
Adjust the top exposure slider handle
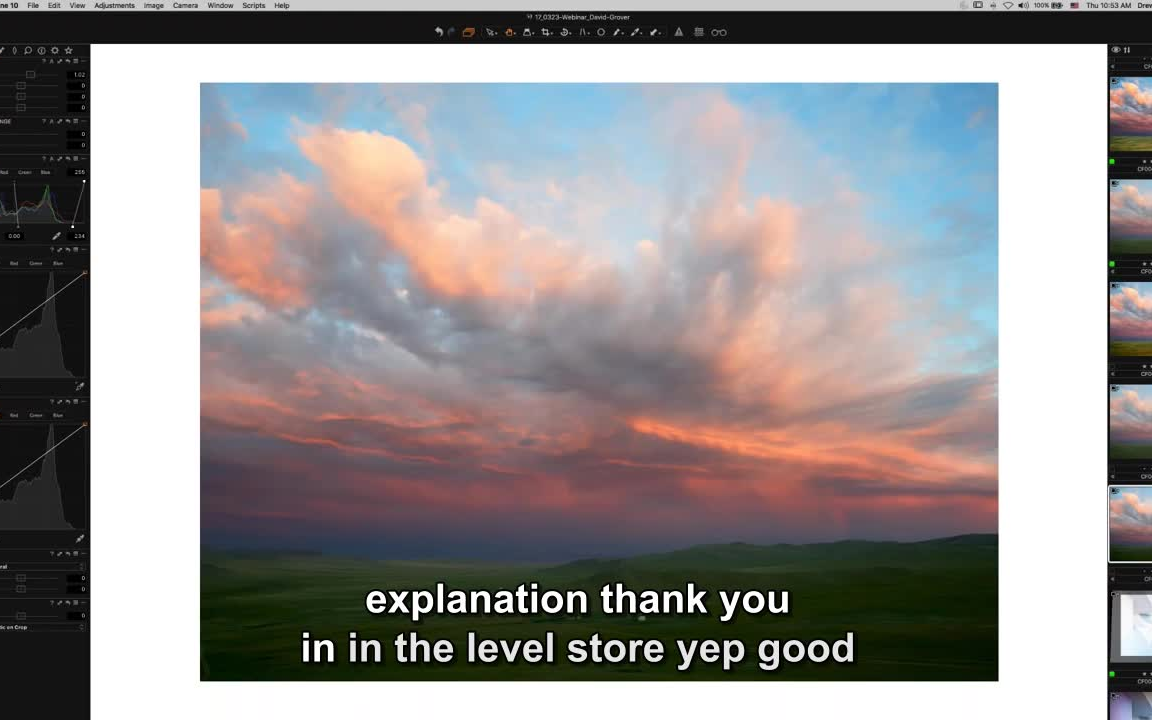(x=30, y=75)
